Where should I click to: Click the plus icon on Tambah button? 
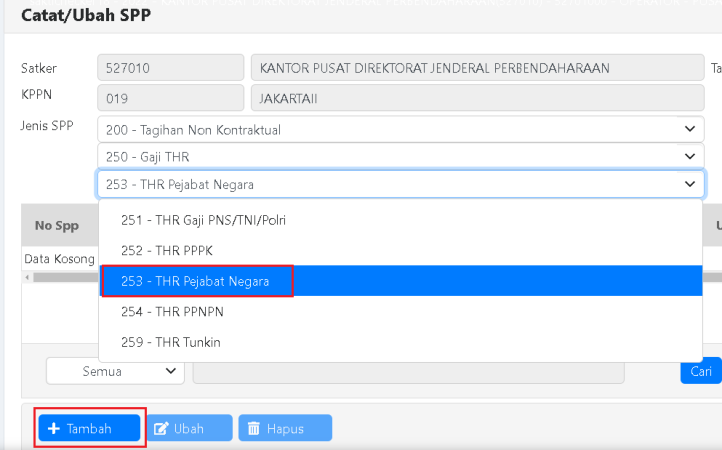pyautogui.click(x=54, y=429)
